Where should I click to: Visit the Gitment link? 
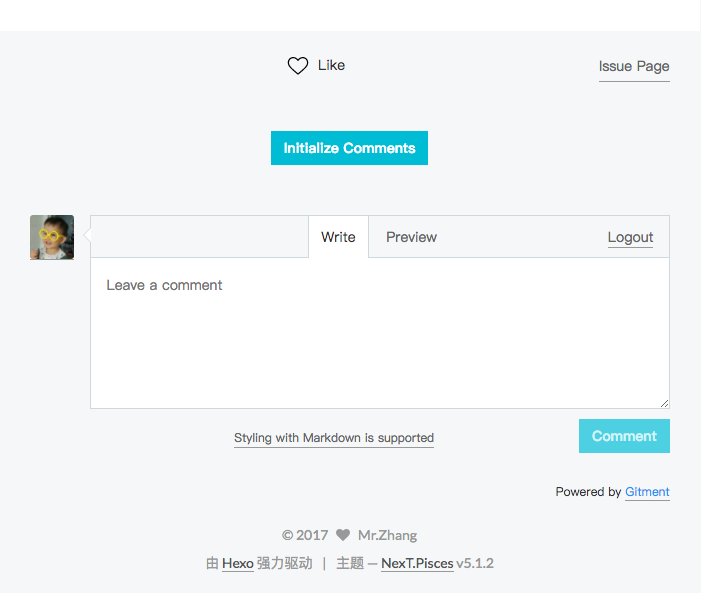pyautogui.click(x=647, y=492)
